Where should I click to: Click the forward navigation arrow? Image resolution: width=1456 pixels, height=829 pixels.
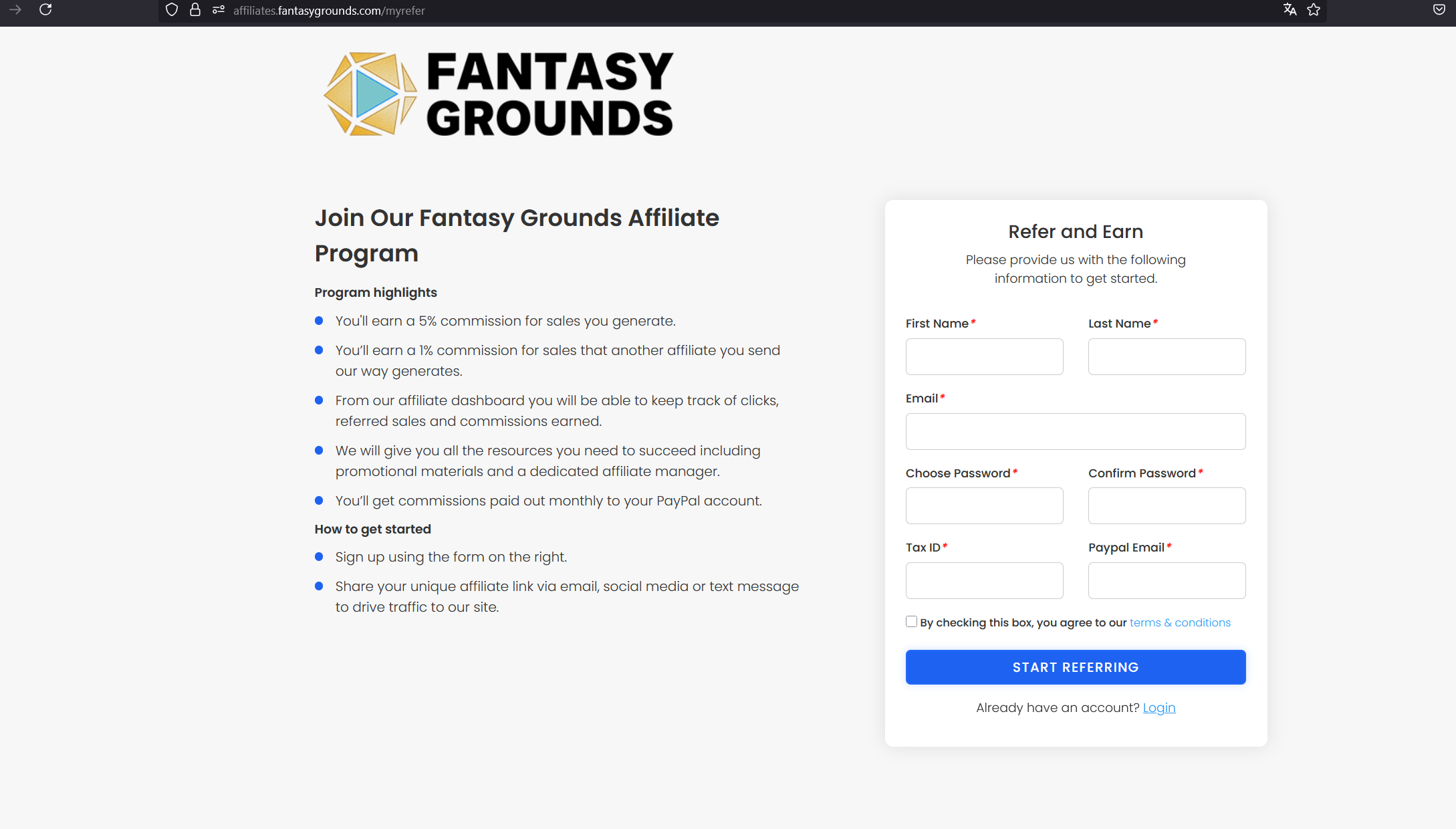(x=15, y=9)
